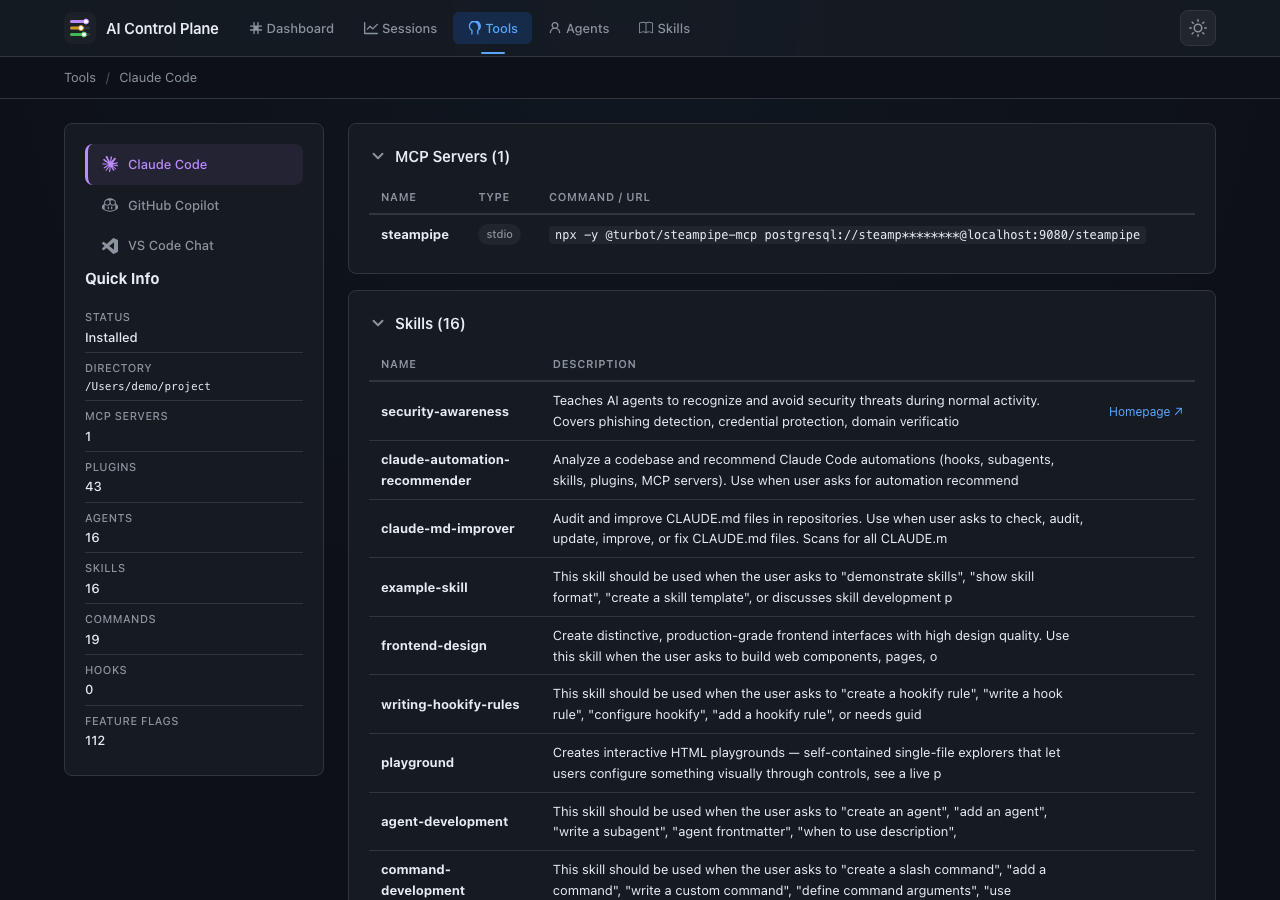1280x900 pixels.
Task: Click the frontend-design description text
Action: click(x=811, y=646)
